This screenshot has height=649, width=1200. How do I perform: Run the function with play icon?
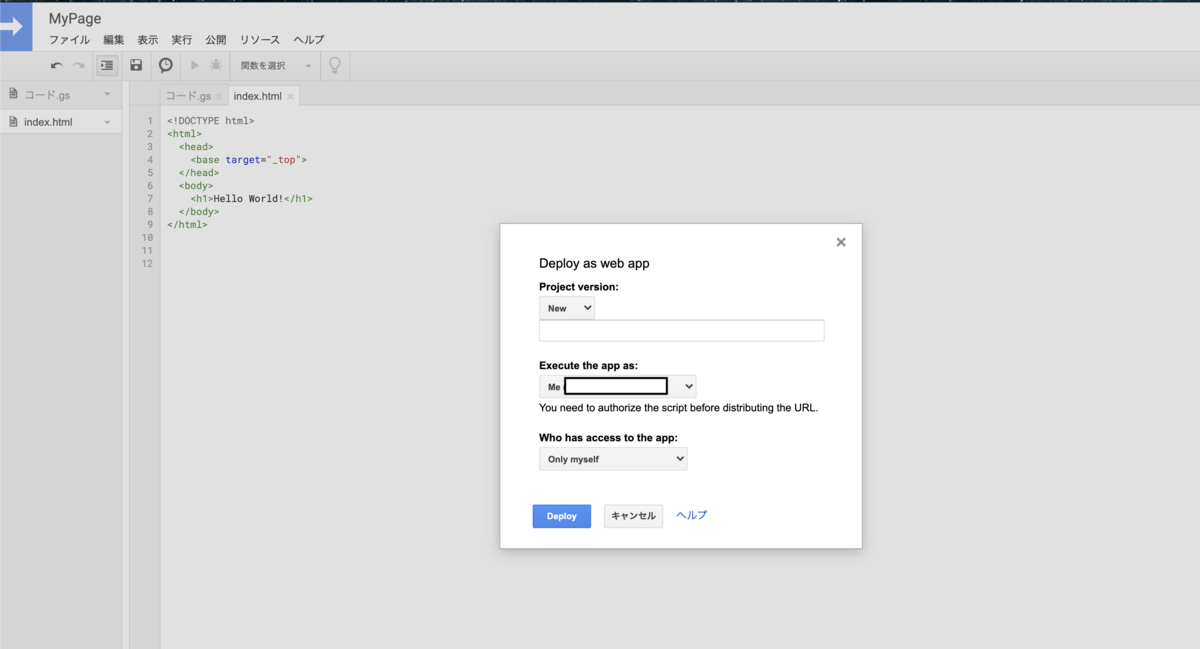[195, 65]
